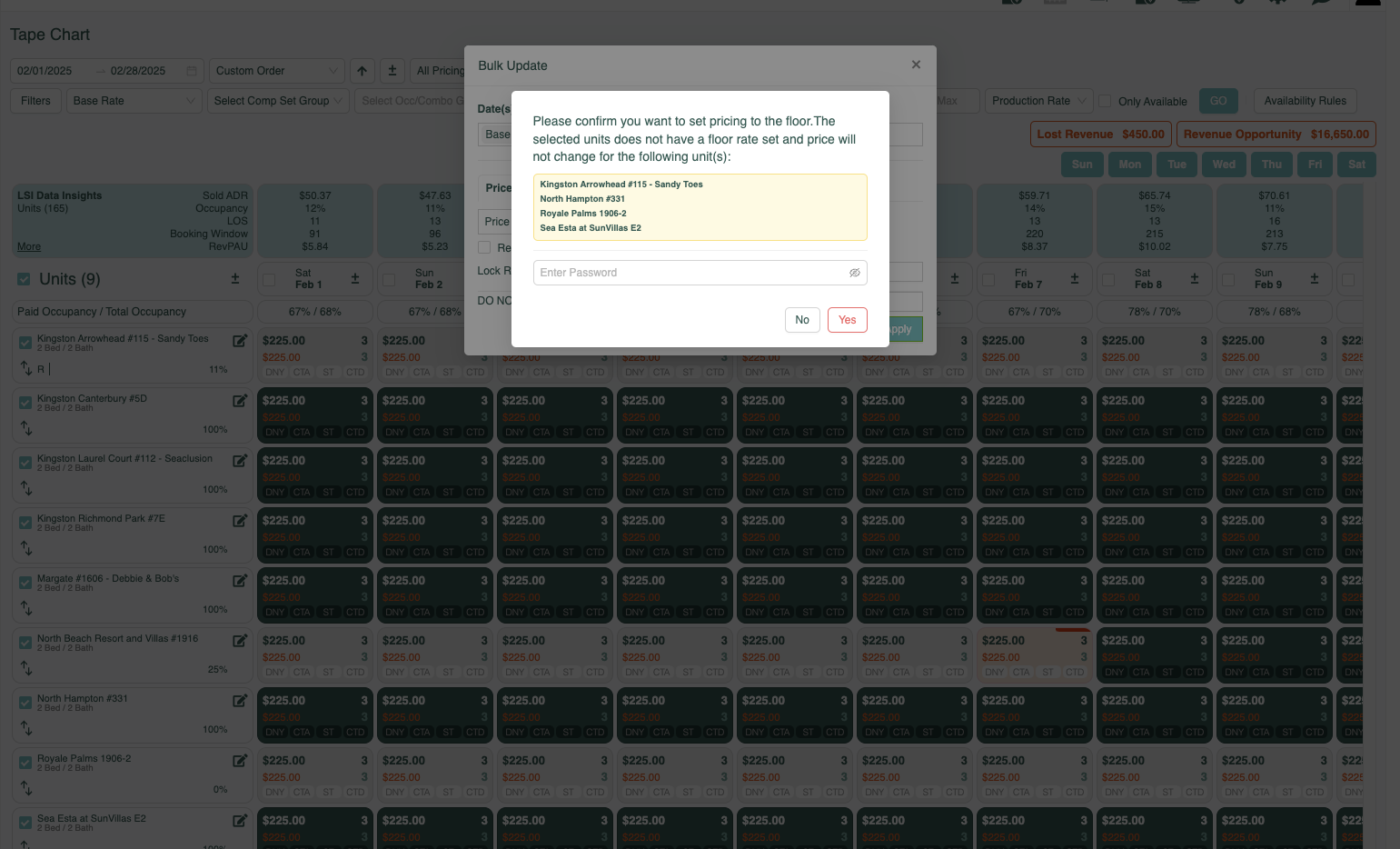
Task: Select the Thu weekday tab
Action: 1271,165
